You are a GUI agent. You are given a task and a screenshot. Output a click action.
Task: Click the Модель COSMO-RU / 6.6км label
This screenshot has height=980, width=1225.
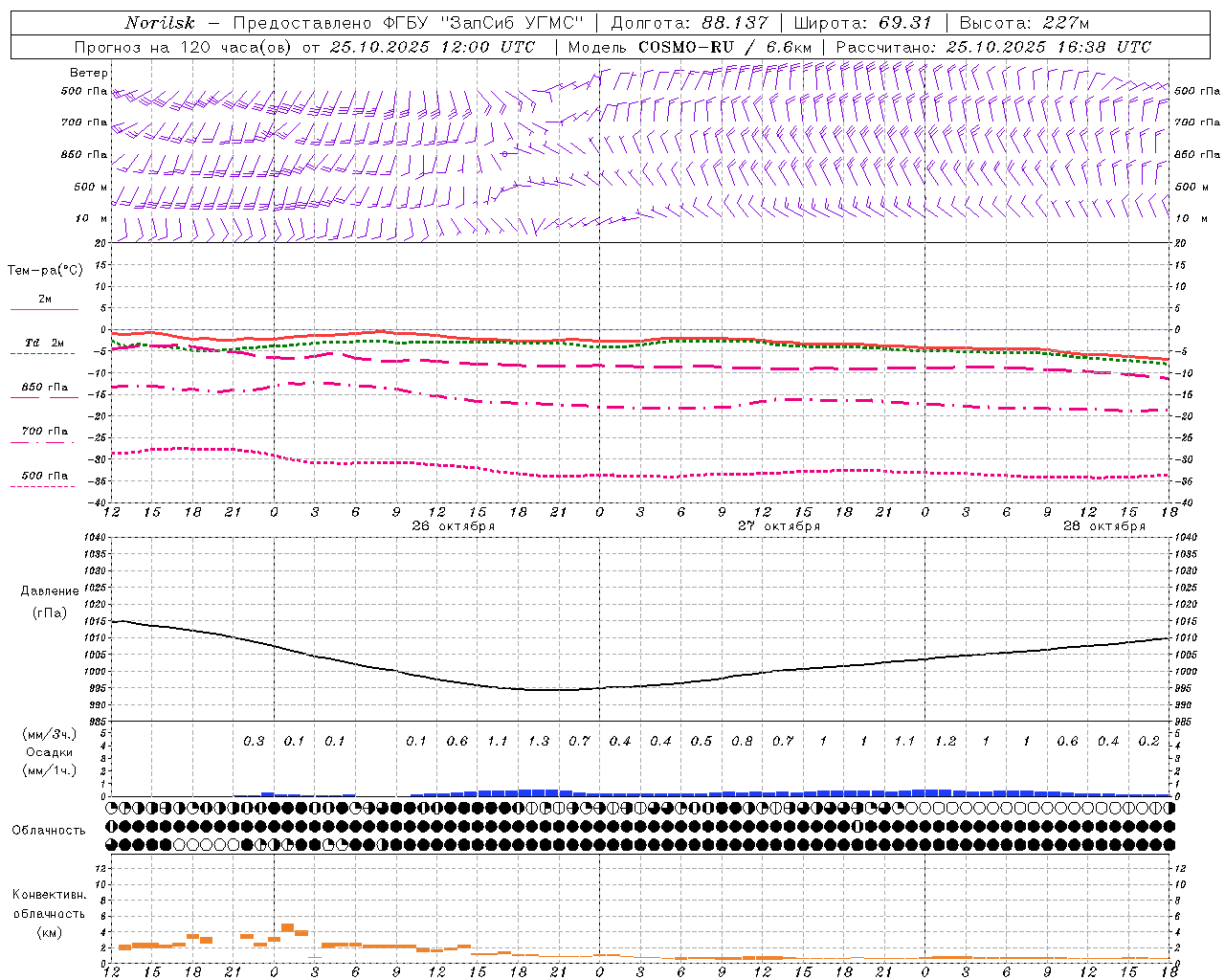pos(690,47)
